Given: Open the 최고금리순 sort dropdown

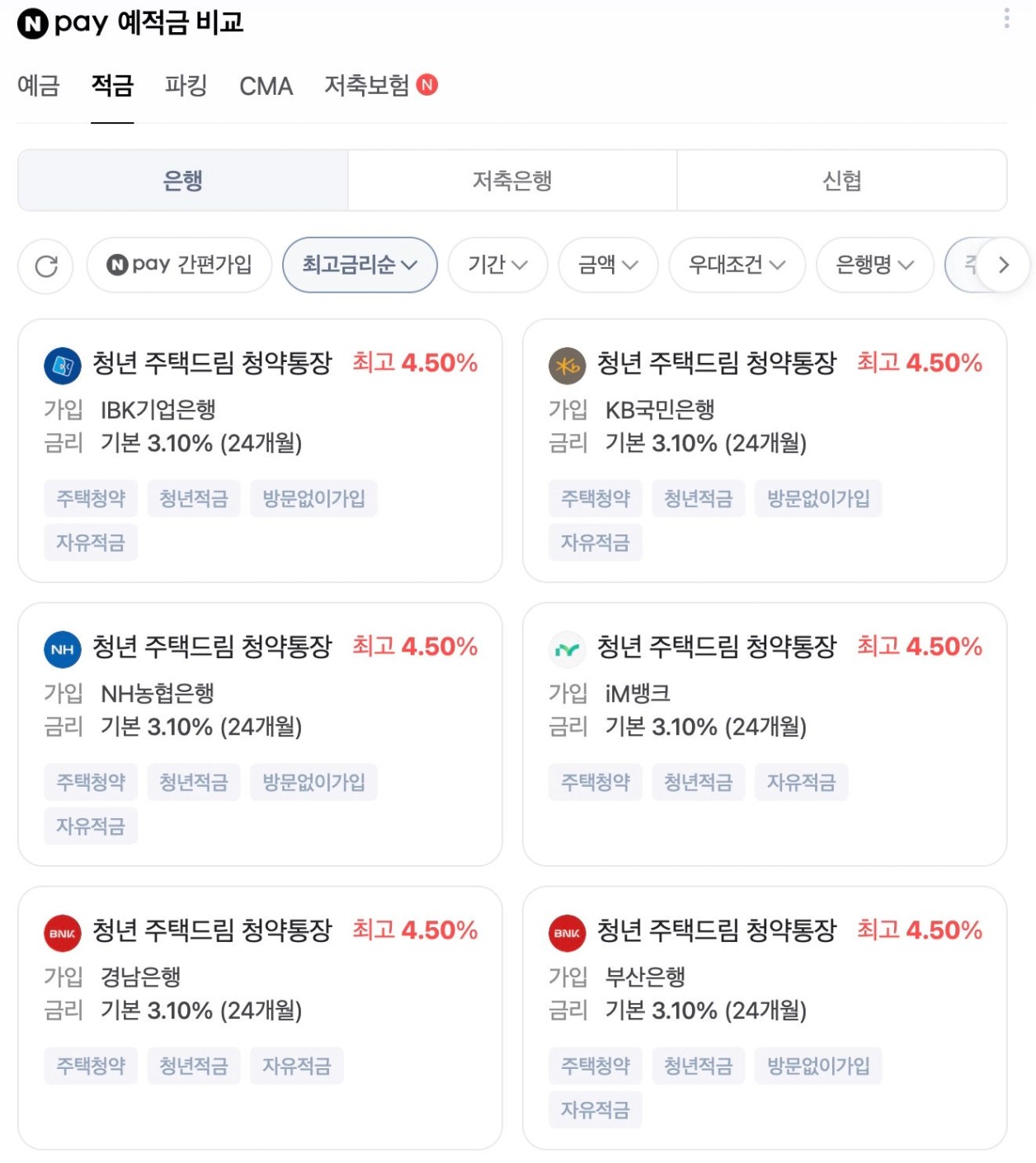Looking at the screenshot, I should [360, 266].
